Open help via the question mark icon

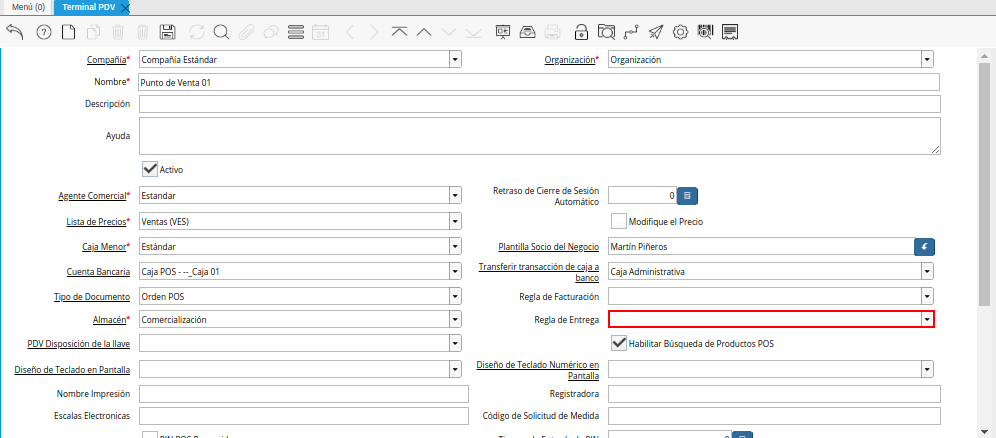(43, 32)
